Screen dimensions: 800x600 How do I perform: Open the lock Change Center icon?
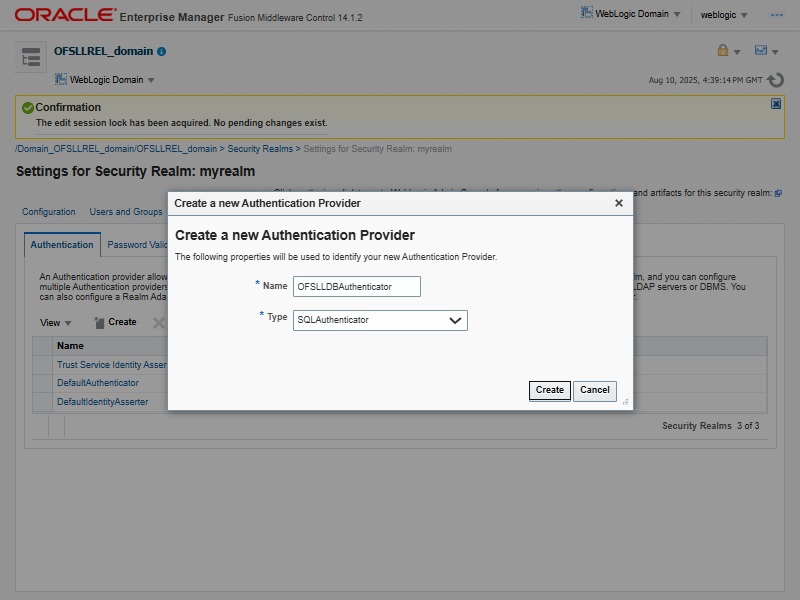pos(723,50)
